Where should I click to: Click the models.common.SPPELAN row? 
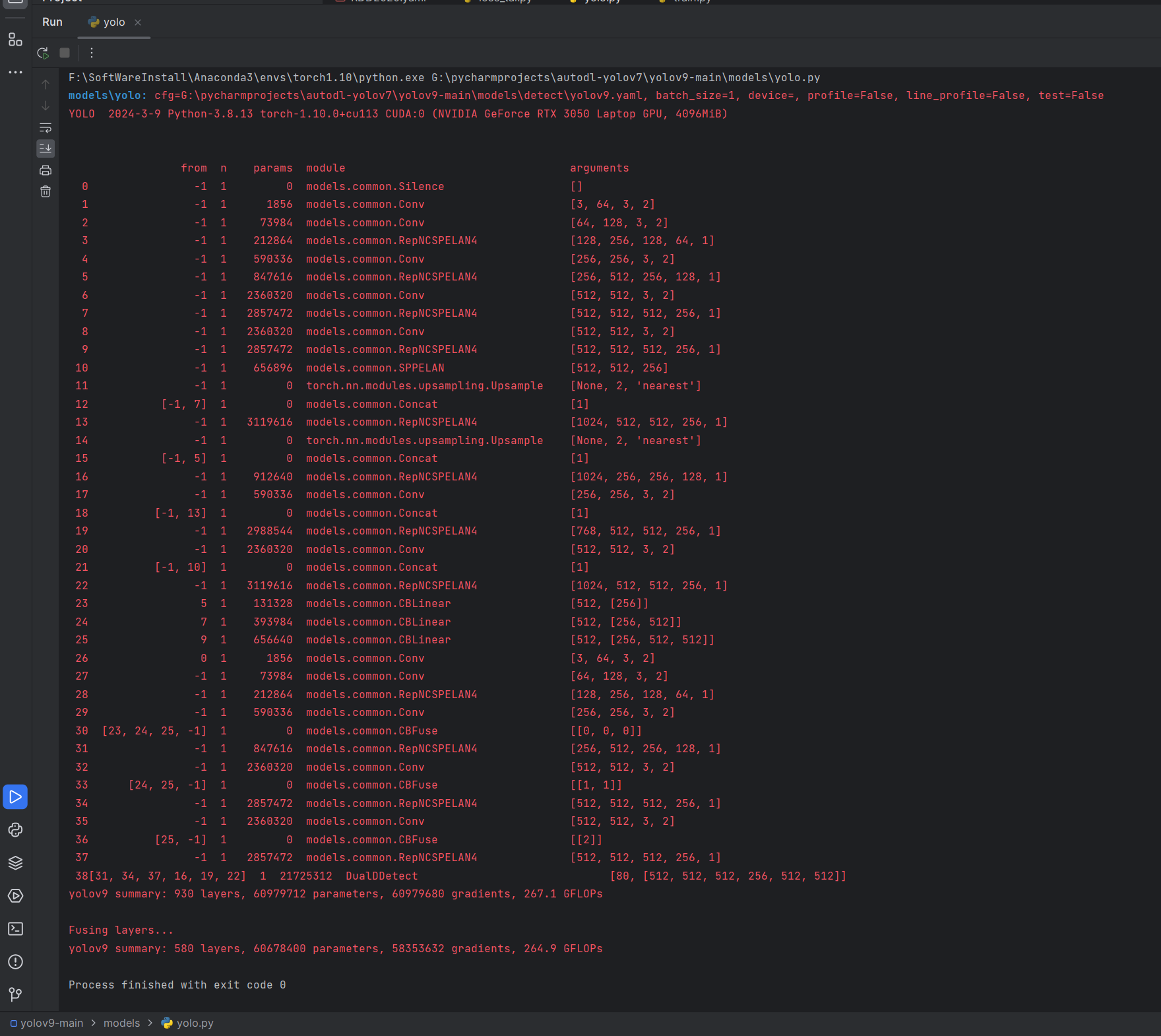coord(371,368)
